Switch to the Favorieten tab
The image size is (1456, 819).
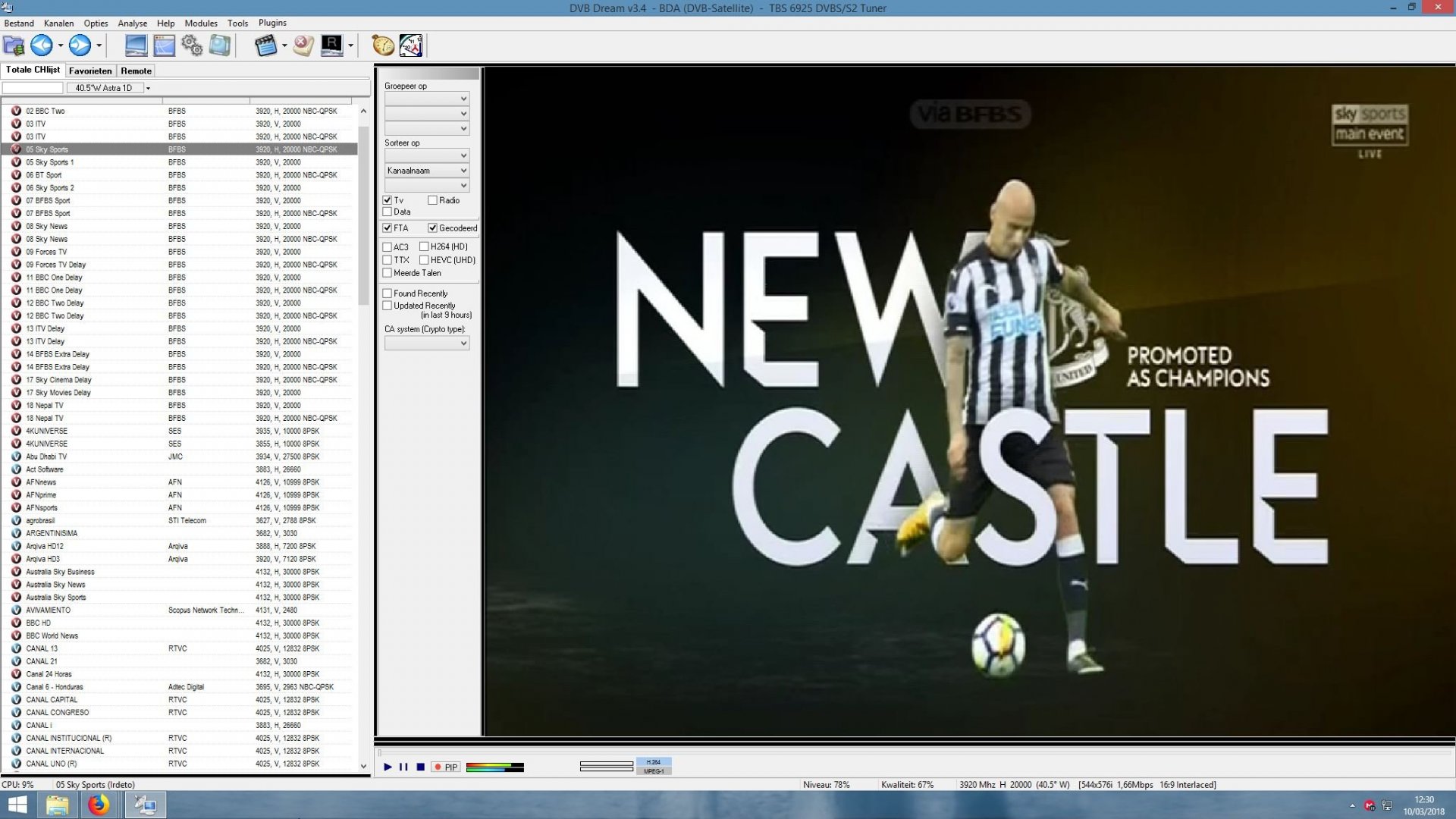pos(90,71)
